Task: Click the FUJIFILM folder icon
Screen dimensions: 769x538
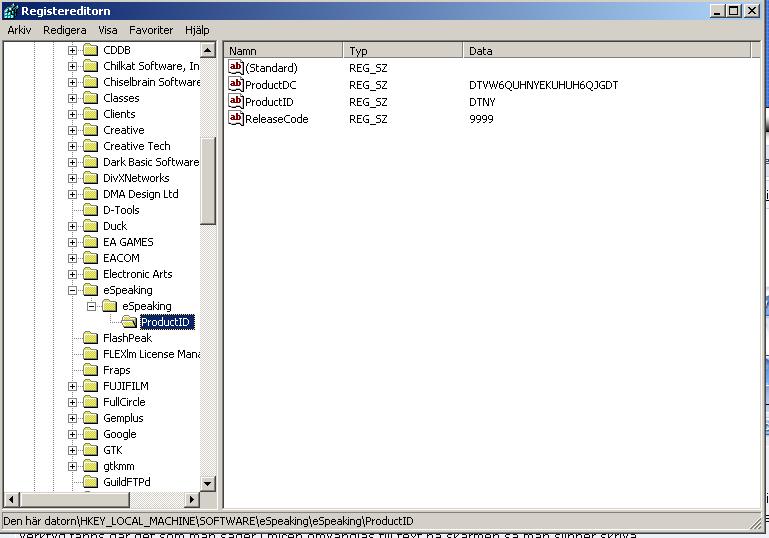Action: click(x=90, y=386)
